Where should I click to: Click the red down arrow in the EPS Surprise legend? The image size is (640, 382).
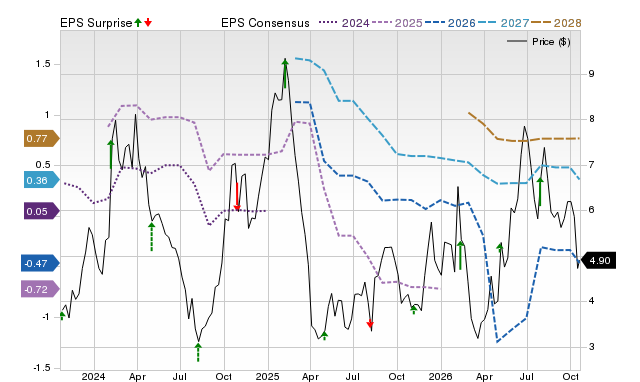tap(148, 22)
